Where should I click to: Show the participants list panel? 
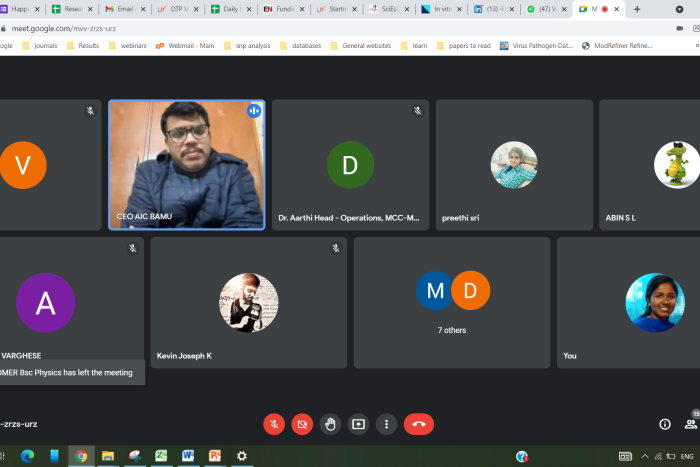(x=691, y=424)
